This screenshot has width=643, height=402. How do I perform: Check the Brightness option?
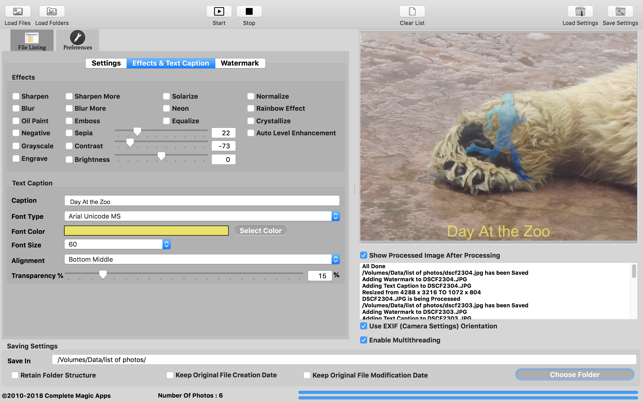69,159
